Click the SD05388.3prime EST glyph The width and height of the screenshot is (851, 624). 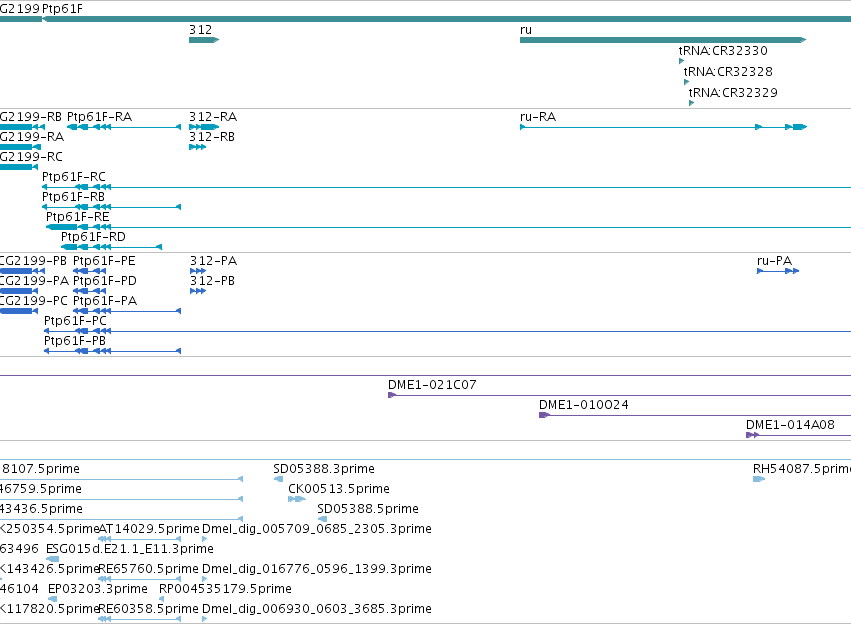[x=278, y=479]
